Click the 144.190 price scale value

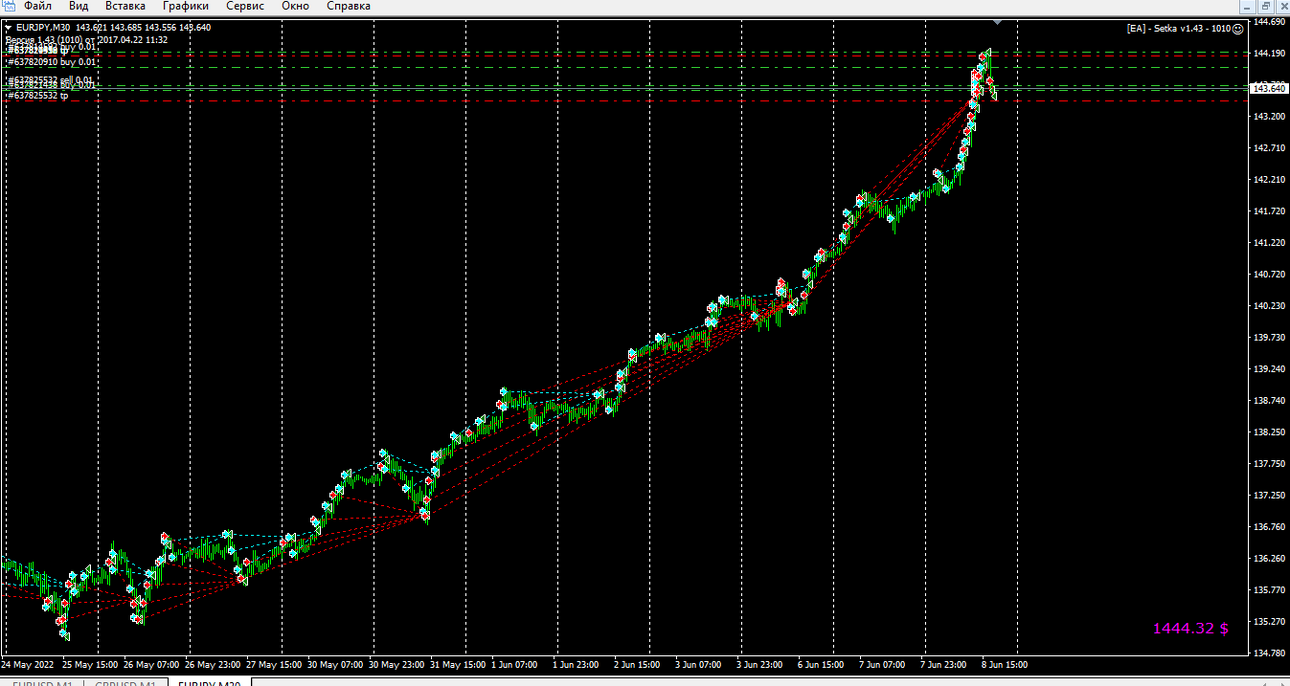click(x=1268, y=53)
